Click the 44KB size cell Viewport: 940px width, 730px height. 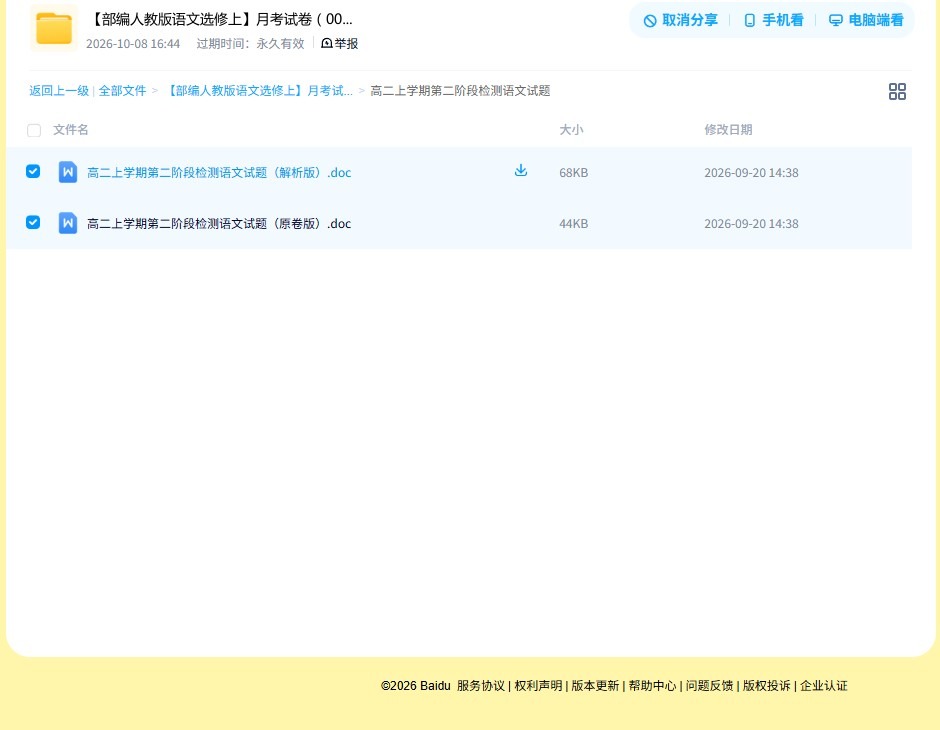point(574,224)
